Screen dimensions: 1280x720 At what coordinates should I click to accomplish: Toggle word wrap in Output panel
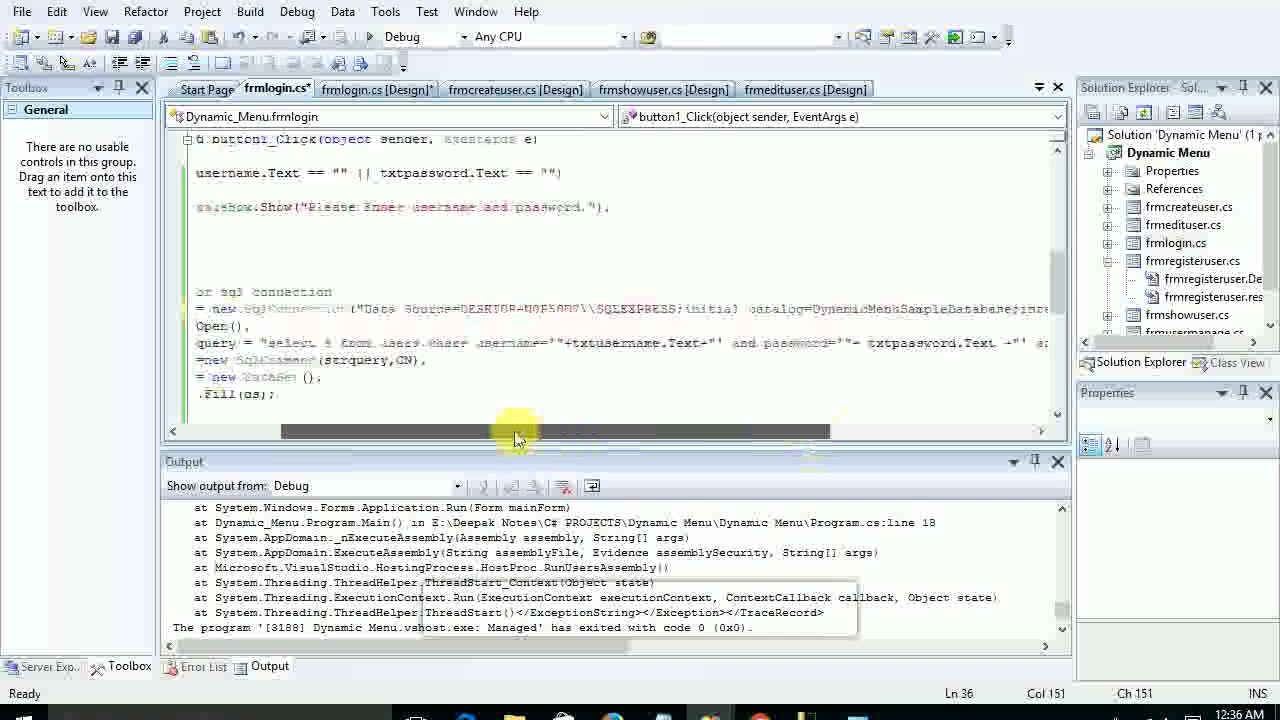point(591,486)
